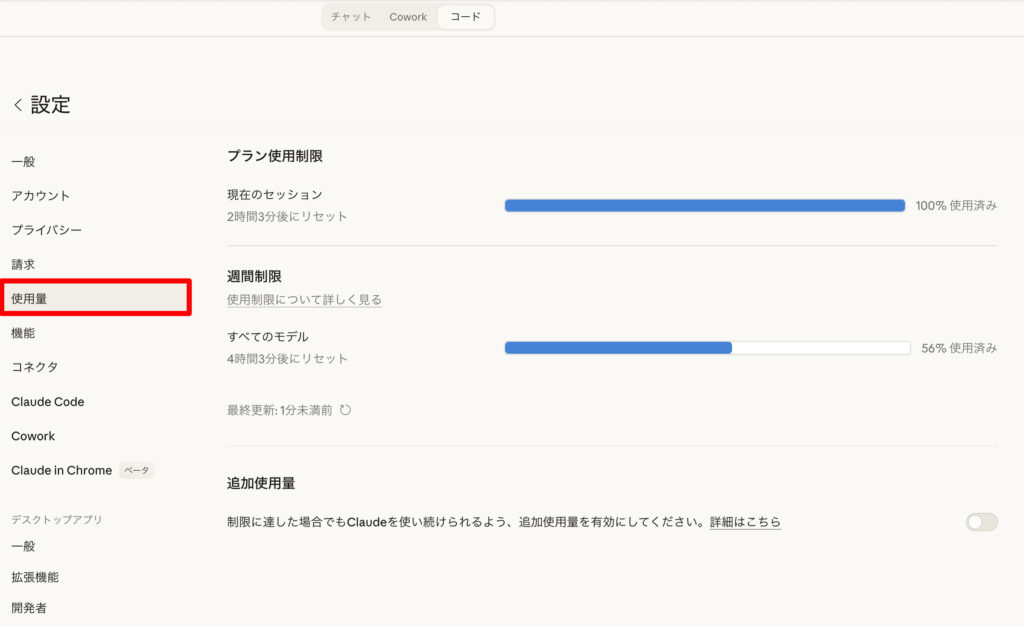Click the back arrow beside 設定

point(17,105)
